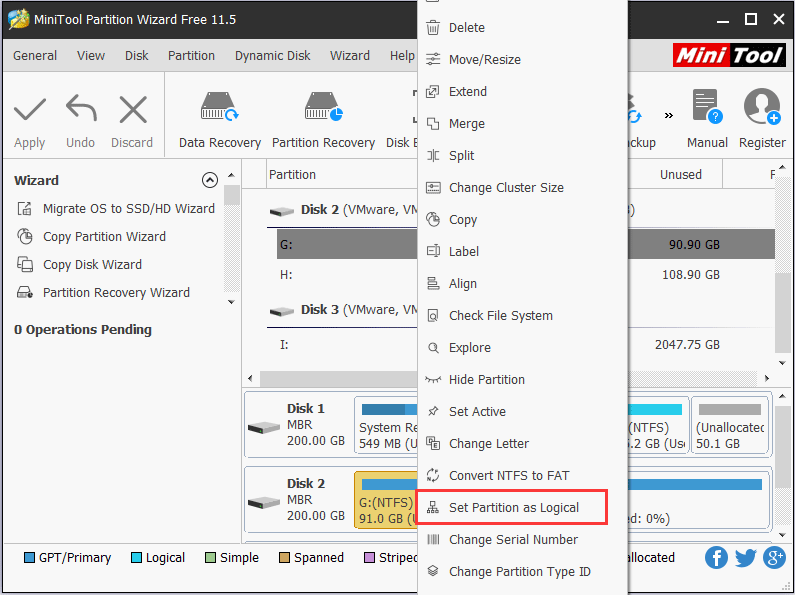Click the Unused column header
Viewport: 795px width, 595px height.
click(680, 174)
